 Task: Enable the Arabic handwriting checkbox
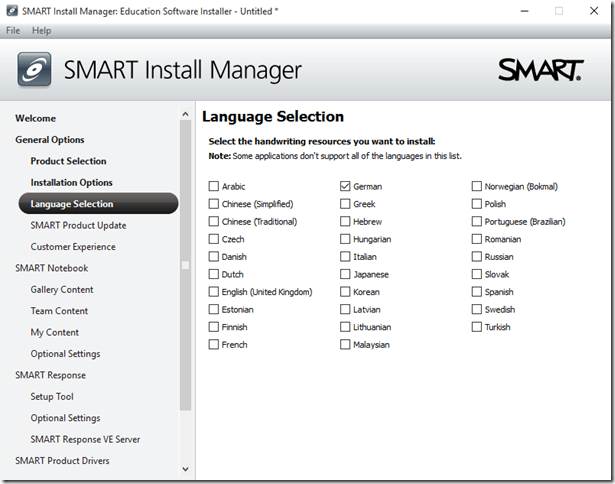pyautogui.click(x=214, y=186)
